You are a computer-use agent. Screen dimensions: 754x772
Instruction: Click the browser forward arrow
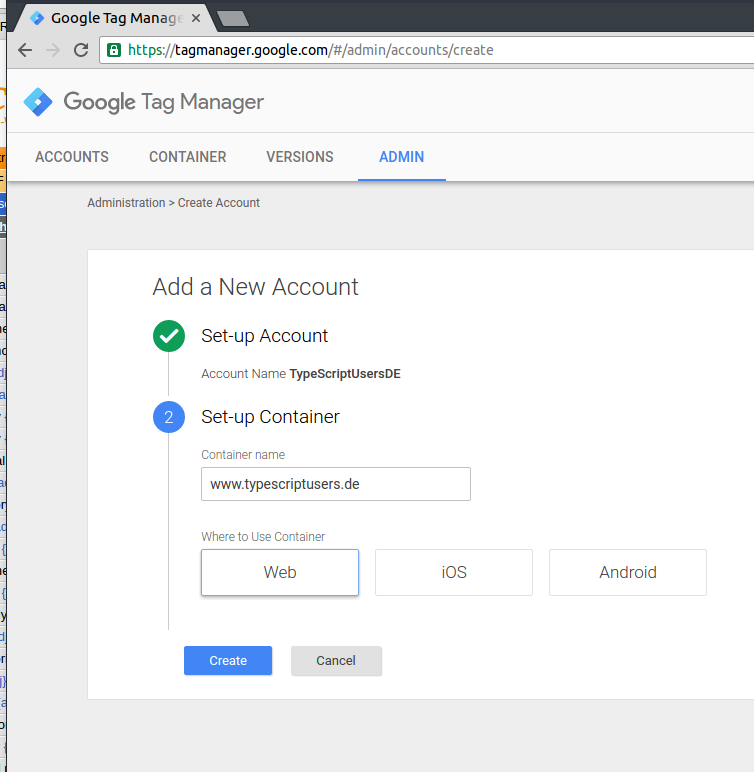(x=53, y=50)
